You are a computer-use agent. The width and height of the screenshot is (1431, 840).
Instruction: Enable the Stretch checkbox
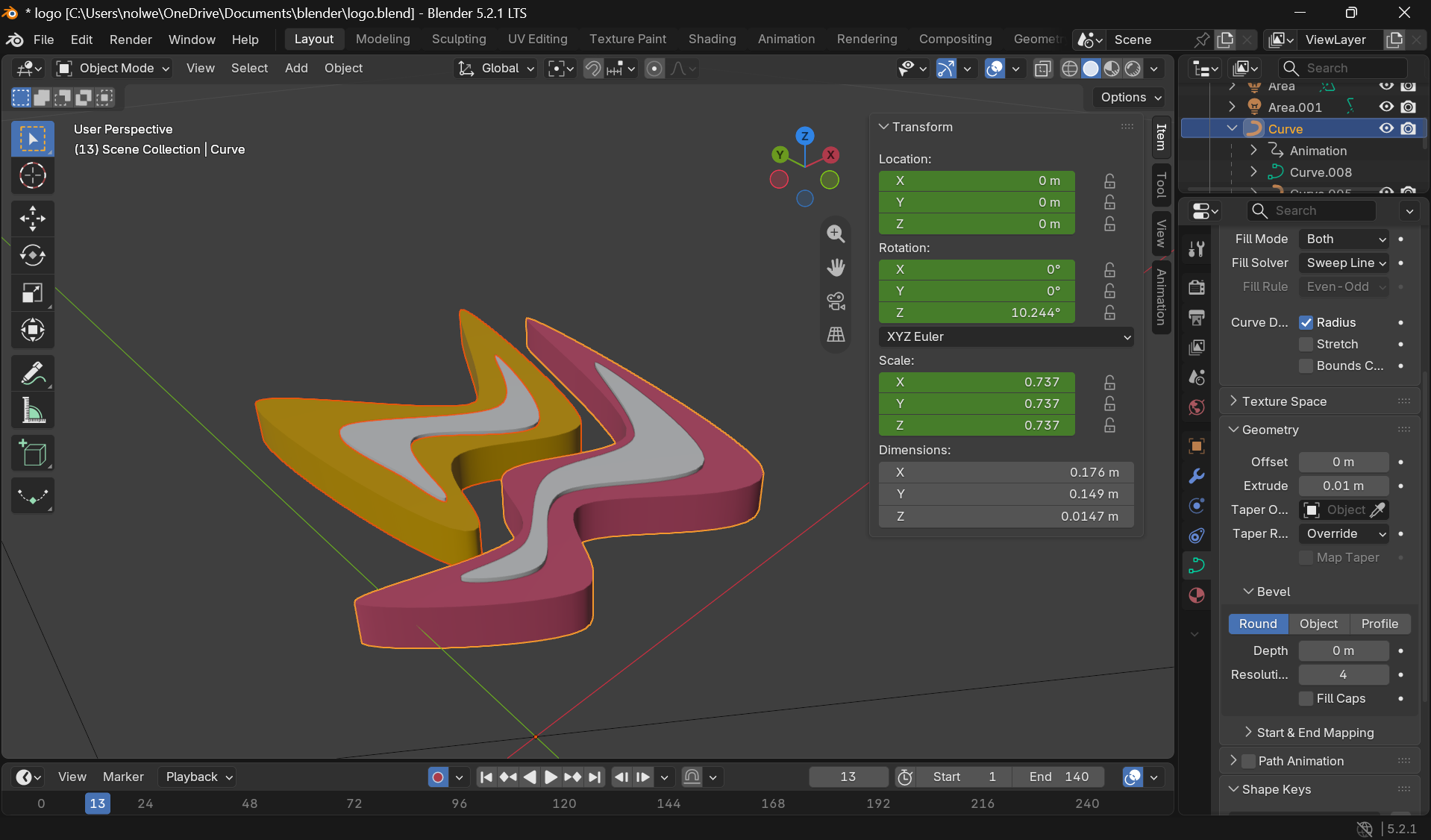point(1306,344)
